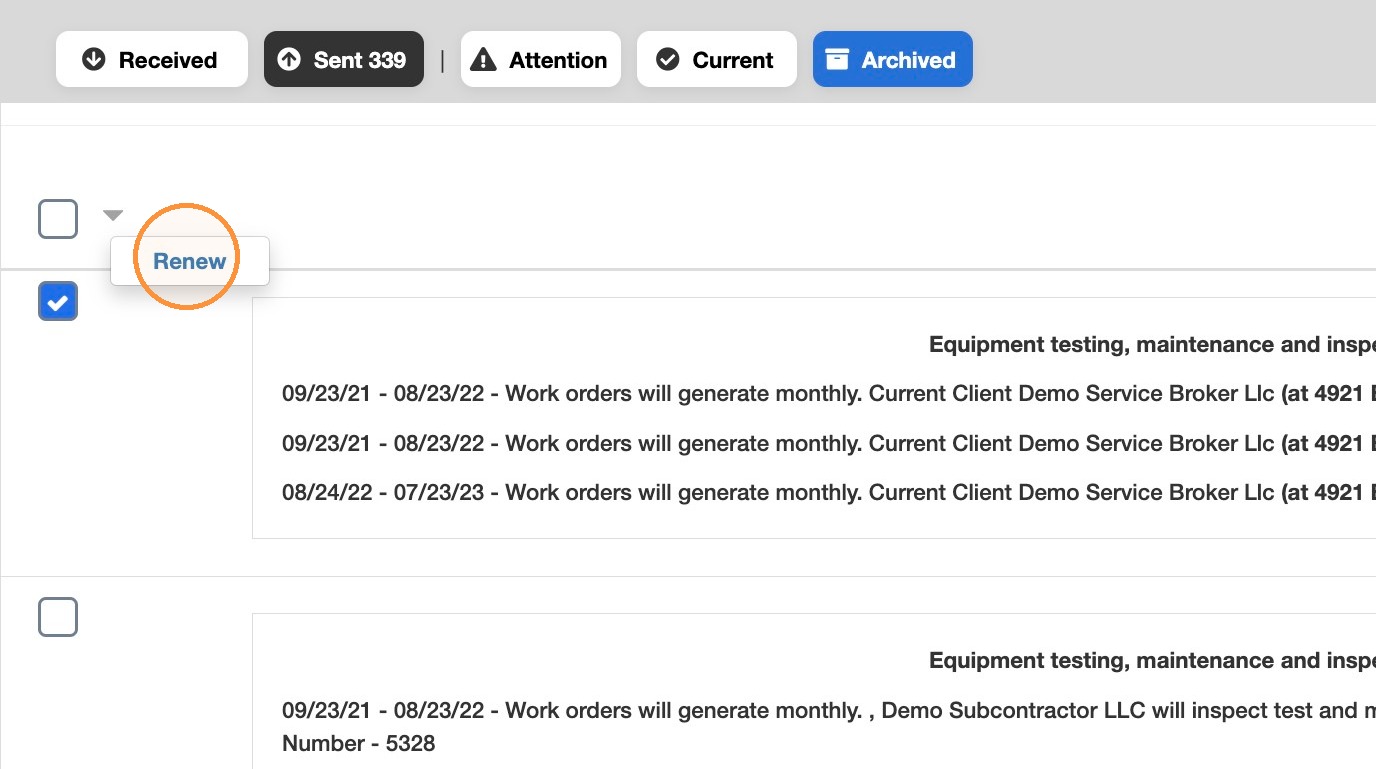Screen dimensions: 1376x769
Task: Click the Demo Subcontractor LLC work orders line
Action: [x=829, y=711]
